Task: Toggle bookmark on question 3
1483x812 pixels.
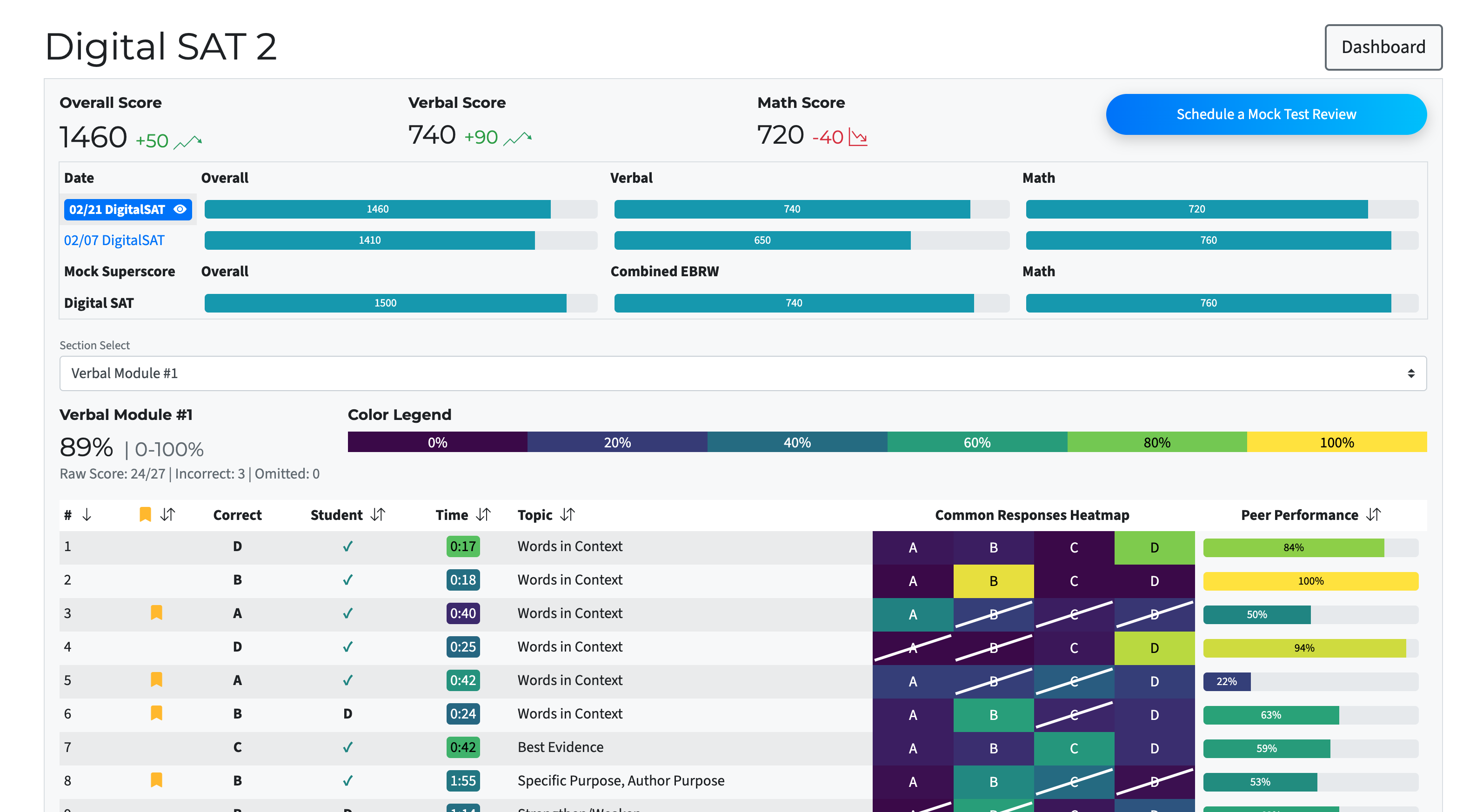Action: [x=156, y=613]
